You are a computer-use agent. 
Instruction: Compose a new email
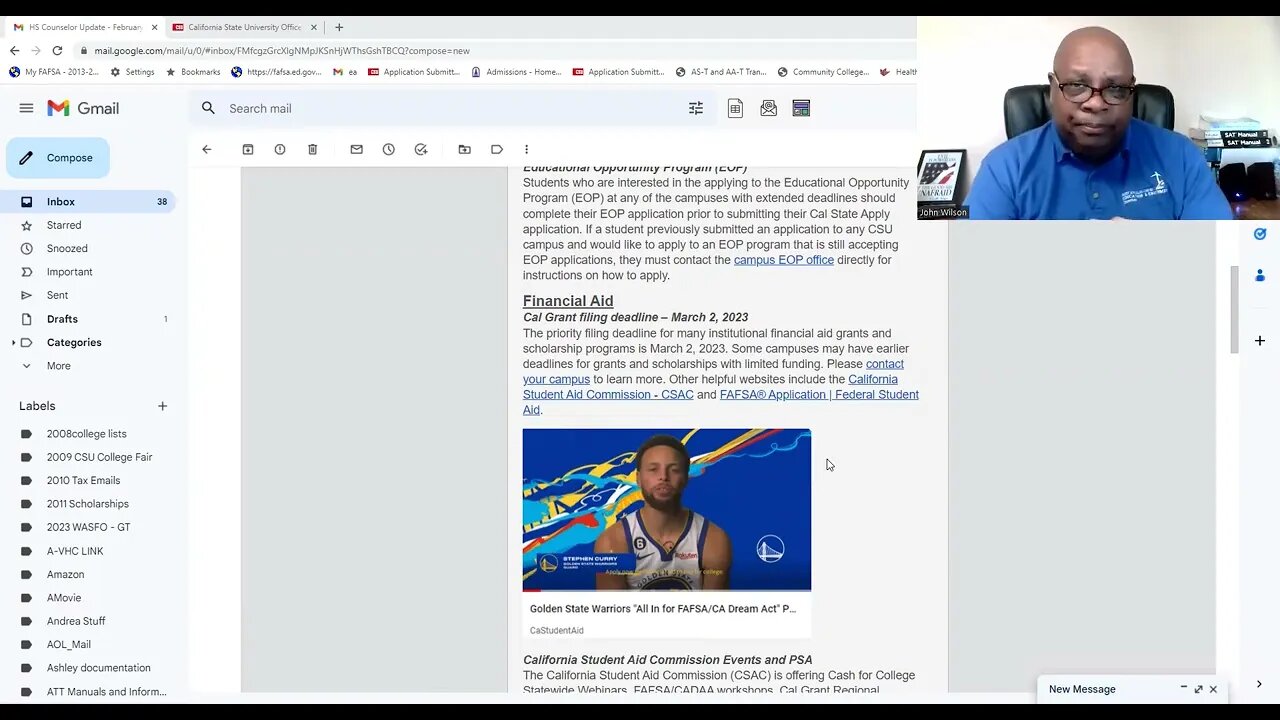point(58,158)
